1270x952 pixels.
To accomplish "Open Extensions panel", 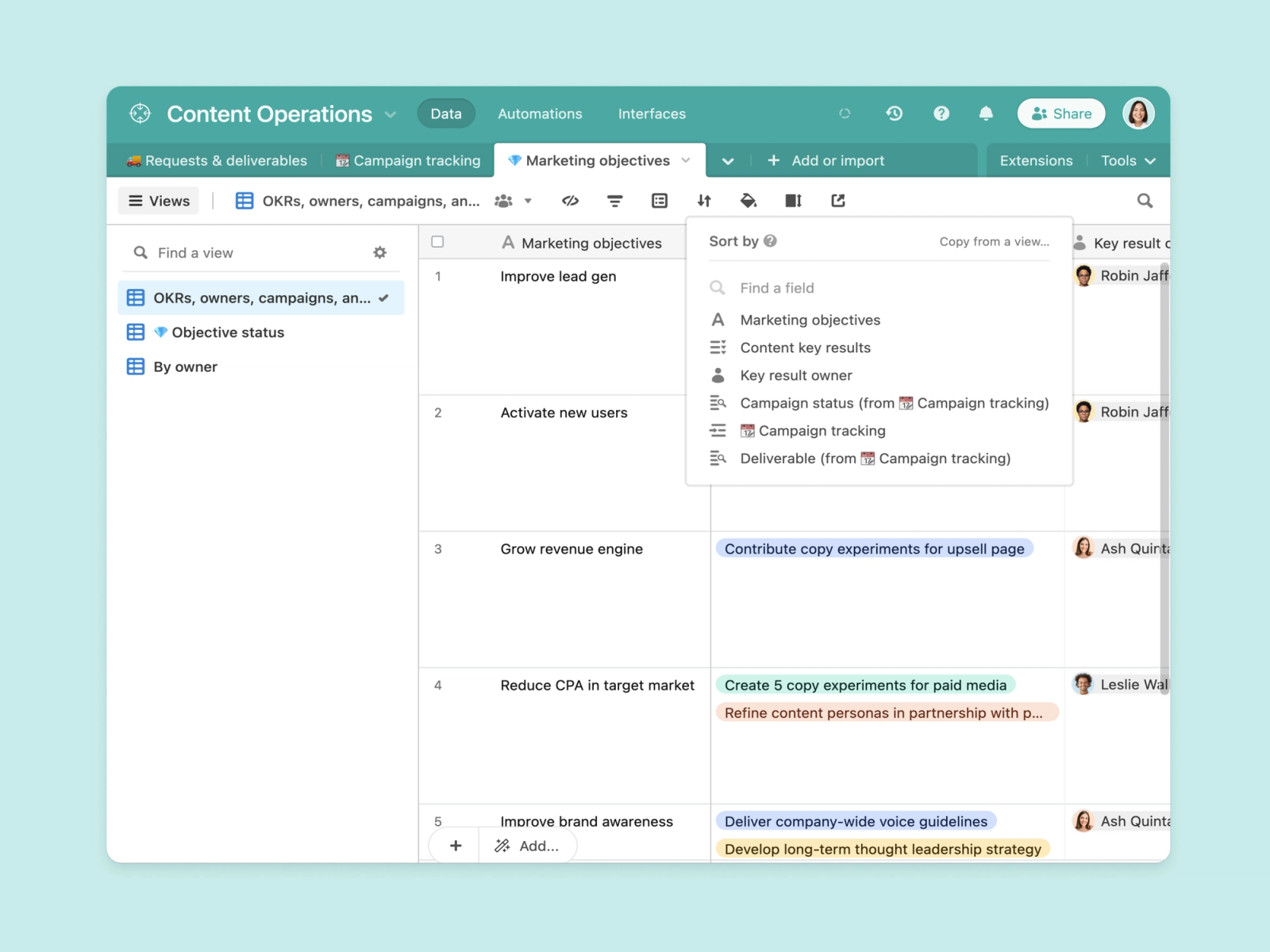I will tap(1036, 160).
